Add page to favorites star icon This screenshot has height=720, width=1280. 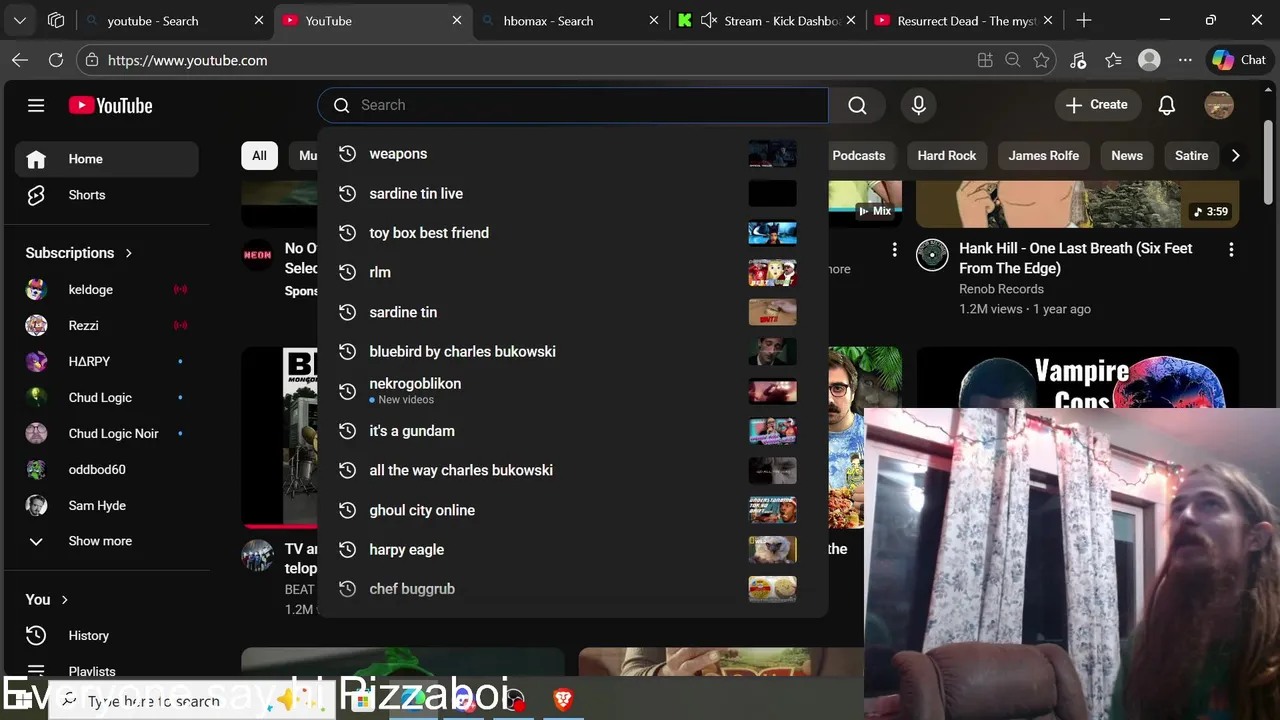(x=1041, y=60)
